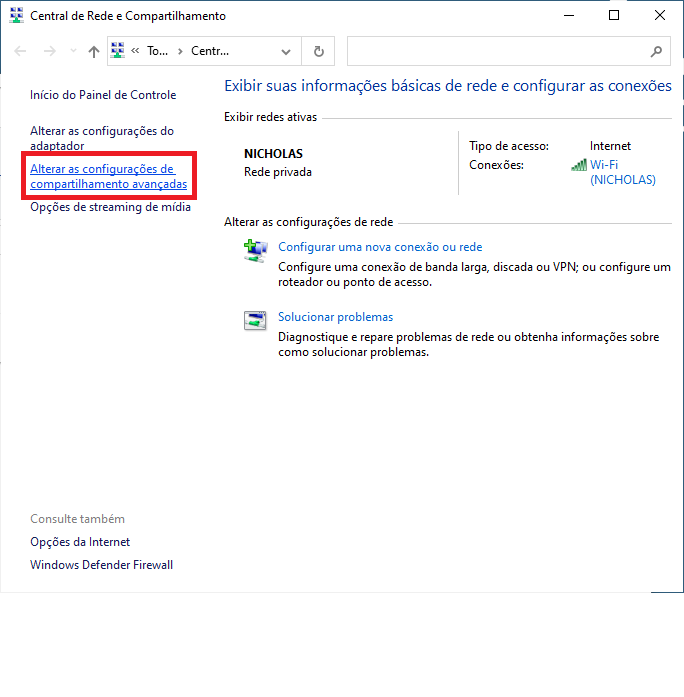Open advanced sharing settings link
Image resolution: width=684 pixels, height=697 pixels.
click(x=108, y=176)
